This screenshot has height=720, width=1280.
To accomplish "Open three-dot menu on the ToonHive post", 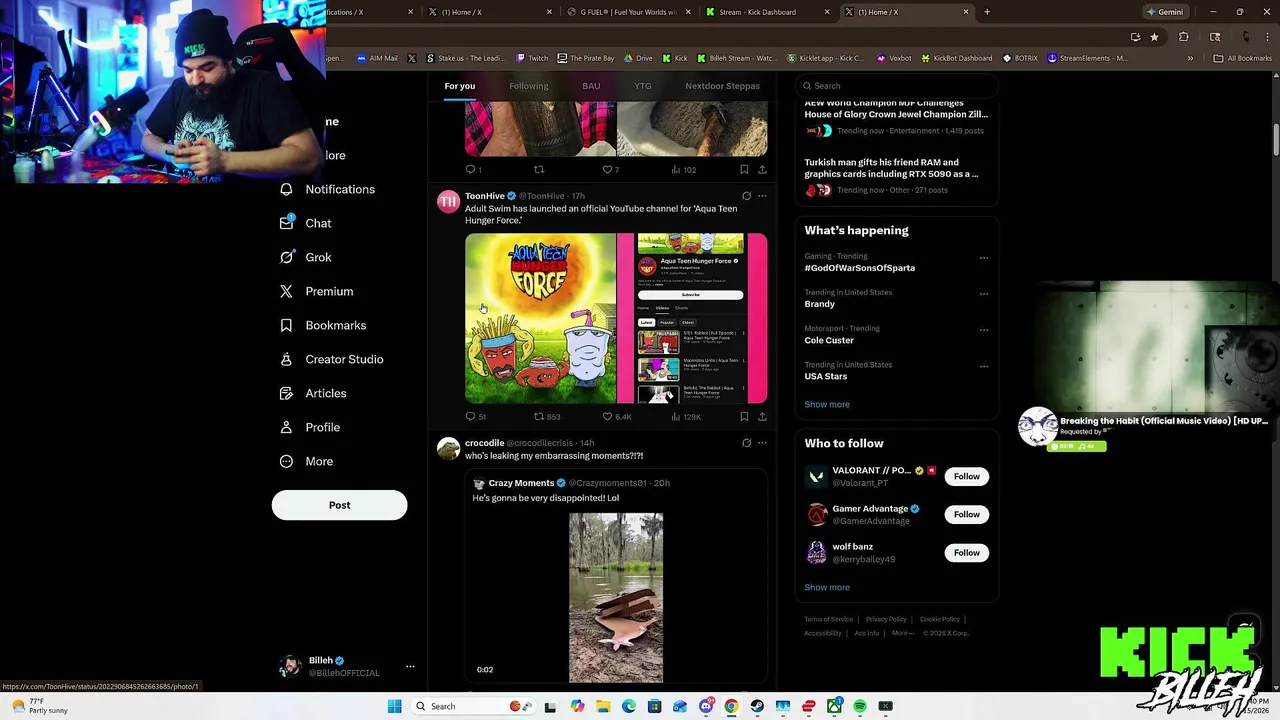I will click(x=762, y=196).
